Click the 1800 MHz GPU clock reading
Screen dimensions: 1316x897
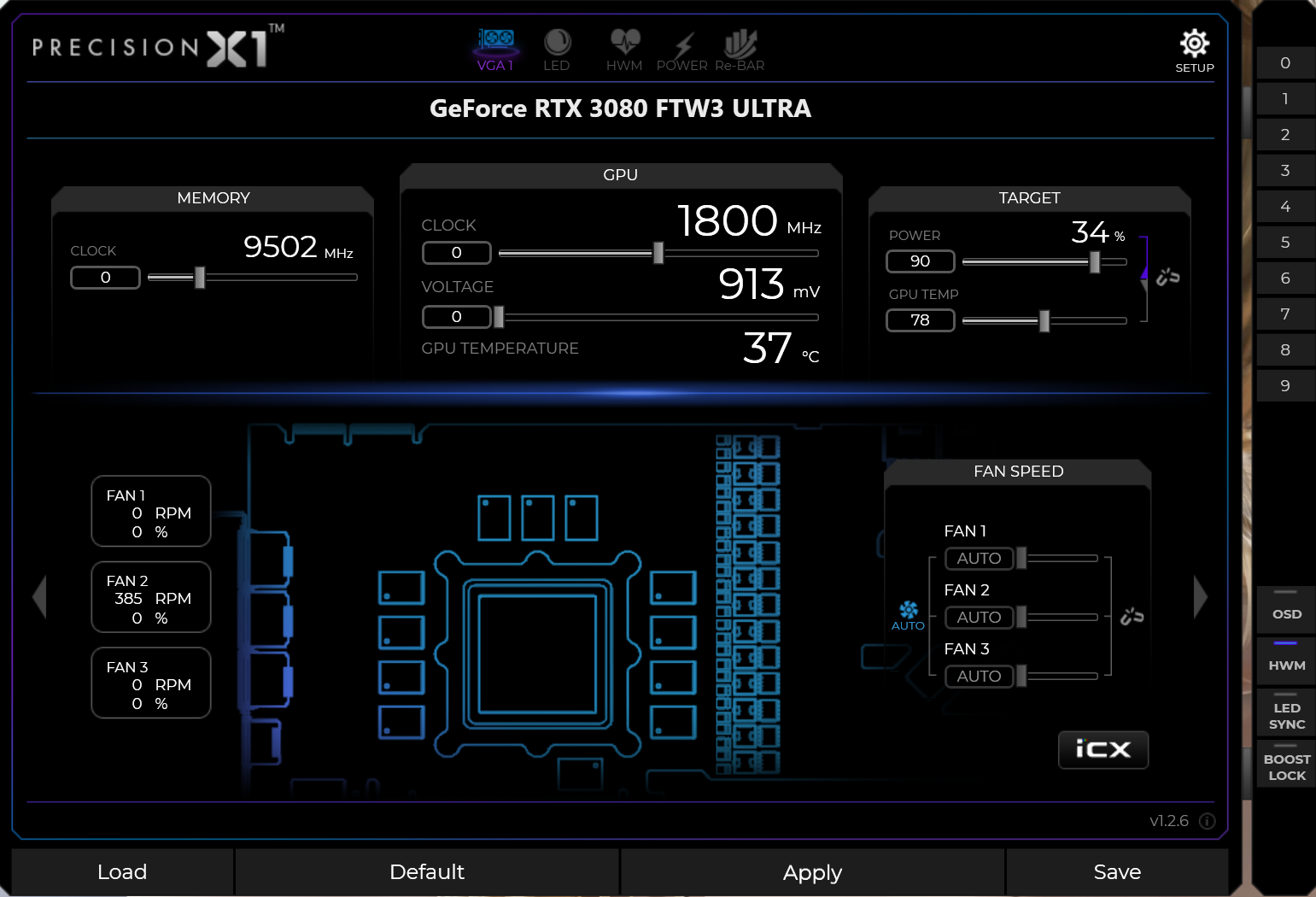tap(749, 220)
